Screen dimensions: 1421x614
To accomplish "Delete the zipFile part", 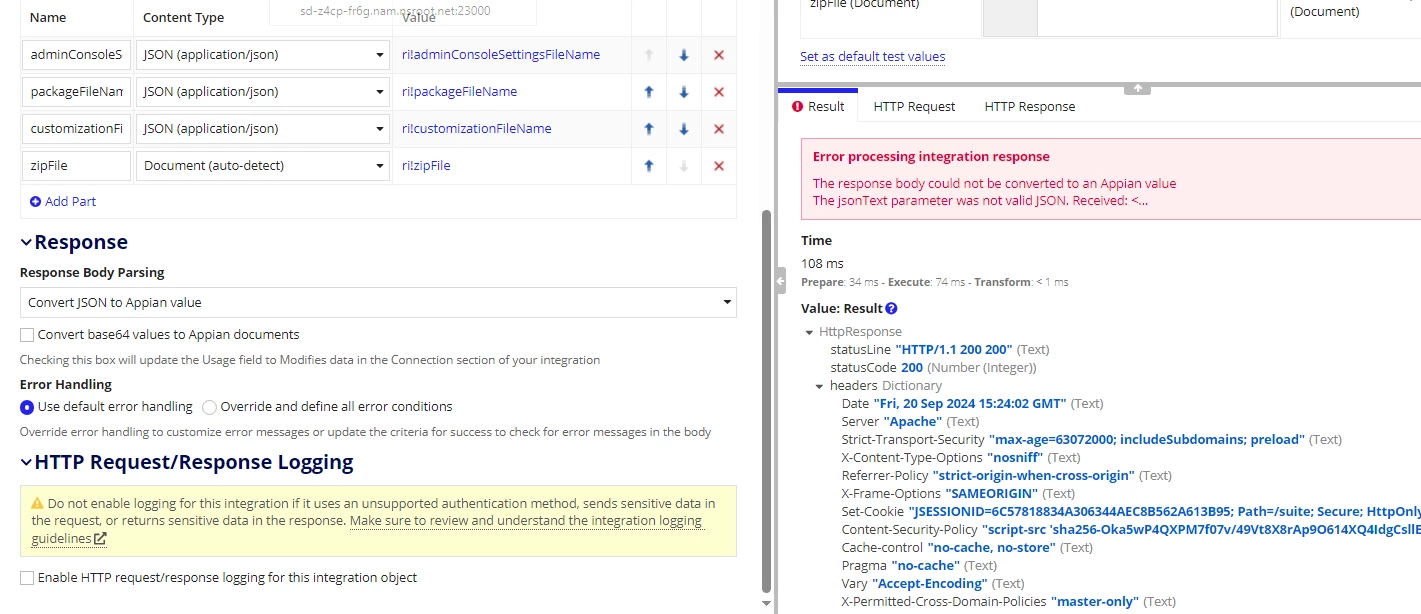I will (x=718, y=166).
